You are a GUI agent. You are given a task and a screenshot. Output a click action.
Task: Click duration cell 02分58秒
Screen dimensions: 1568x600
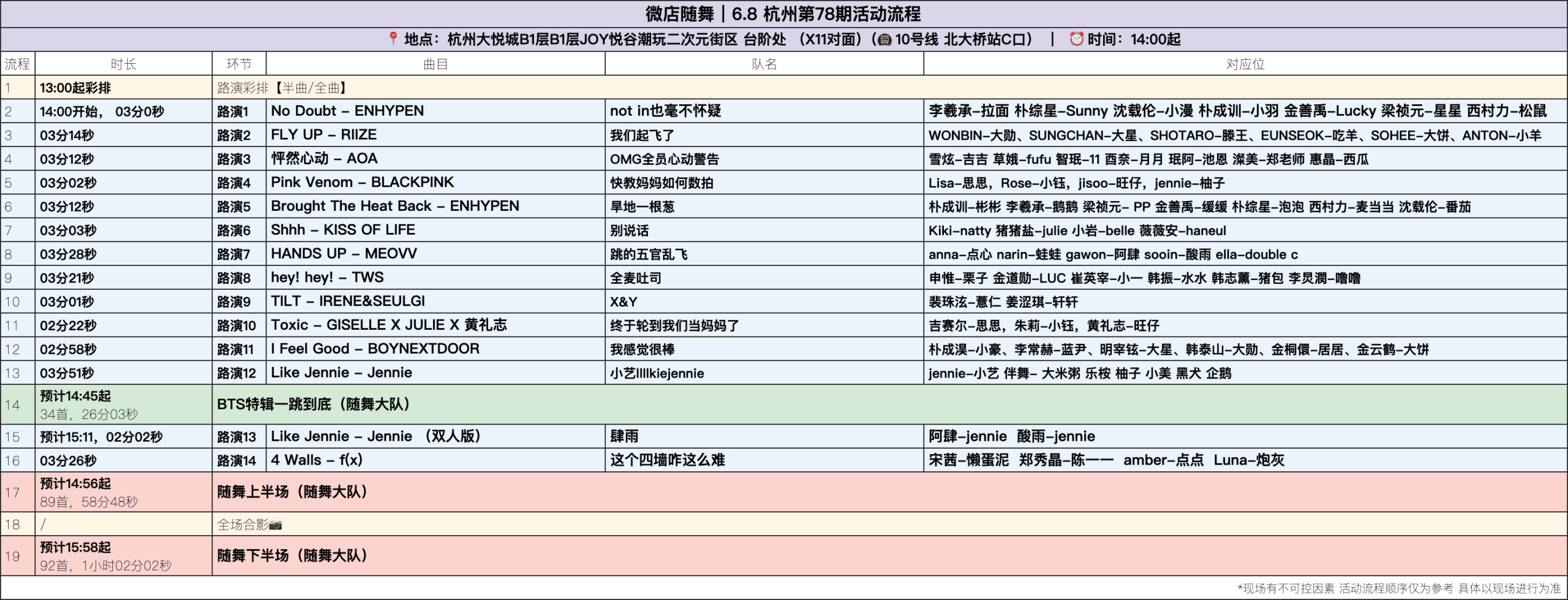123,349
